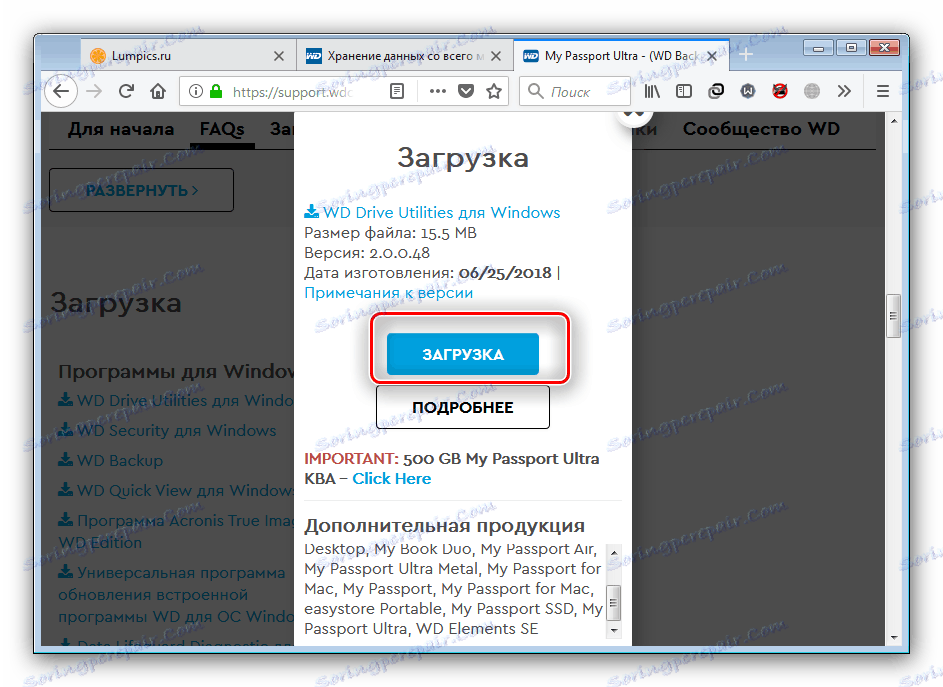Save page to Pocket
The height and width of the screenshot is (687, 943).
(465, 91)
